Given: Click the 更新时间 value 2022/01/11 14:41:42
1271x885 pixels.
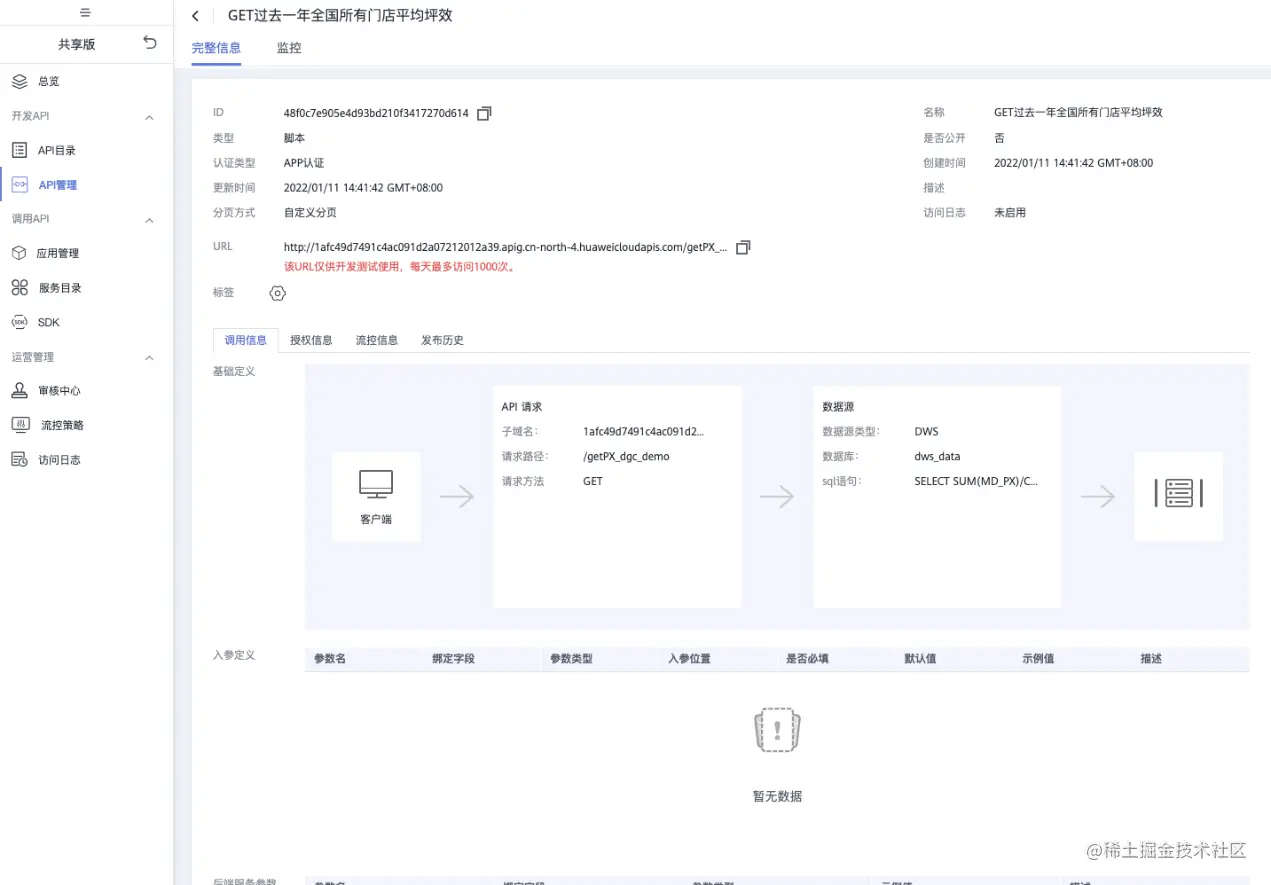Looking at the screenshot, I should pyautogui.click(x=363, y=188).
